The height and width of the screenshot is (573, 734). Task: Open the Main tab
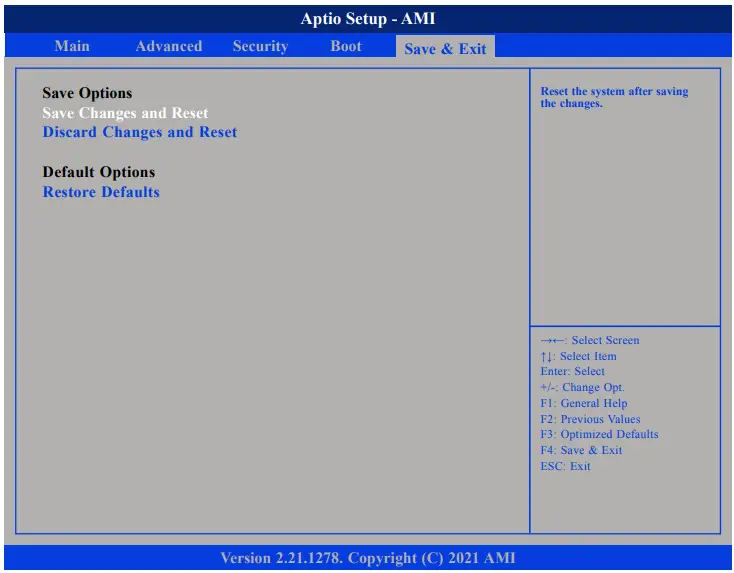pos(72,46)
